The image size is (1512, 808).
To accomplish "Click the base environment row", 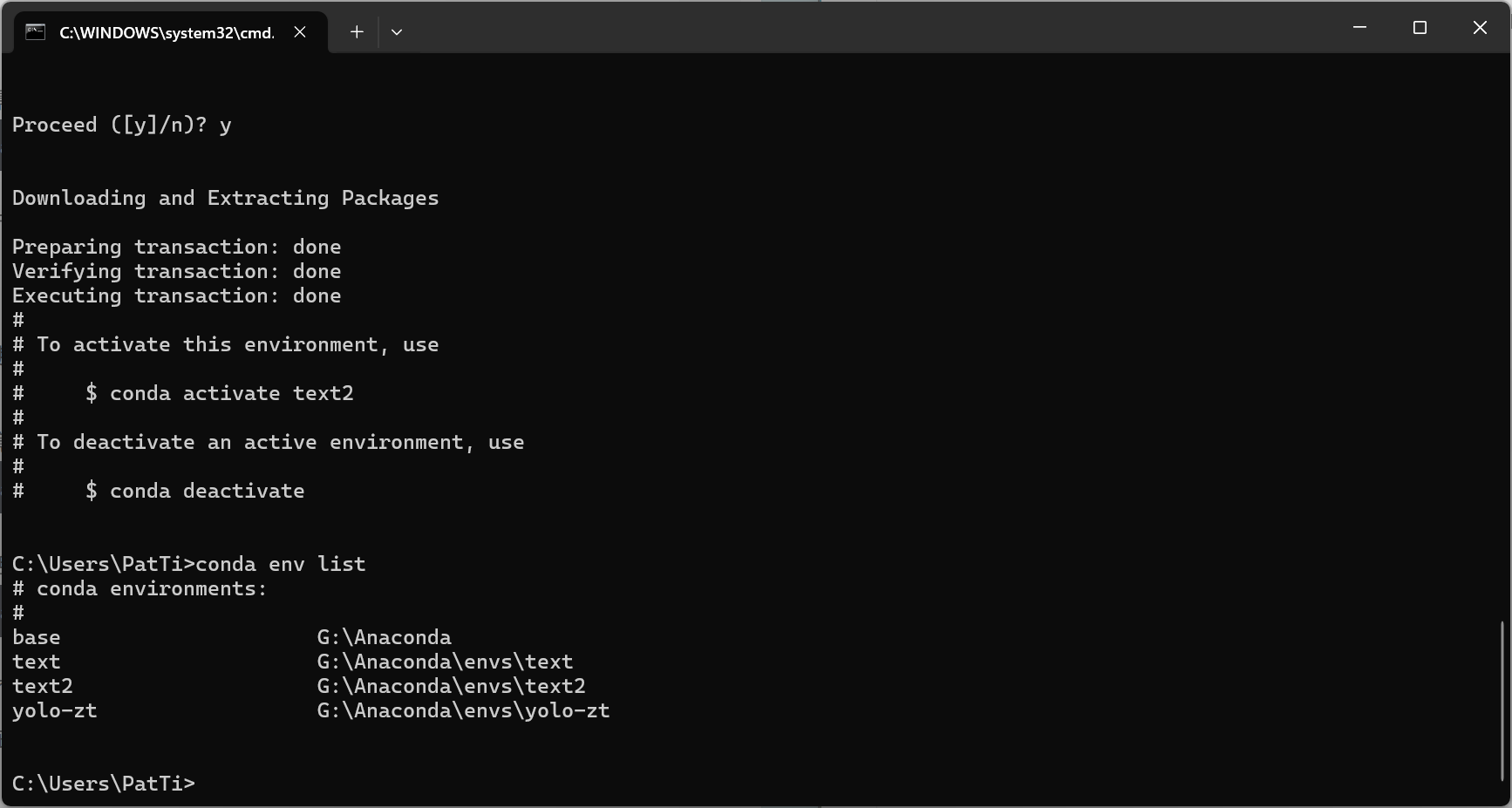I will [232, 637].
